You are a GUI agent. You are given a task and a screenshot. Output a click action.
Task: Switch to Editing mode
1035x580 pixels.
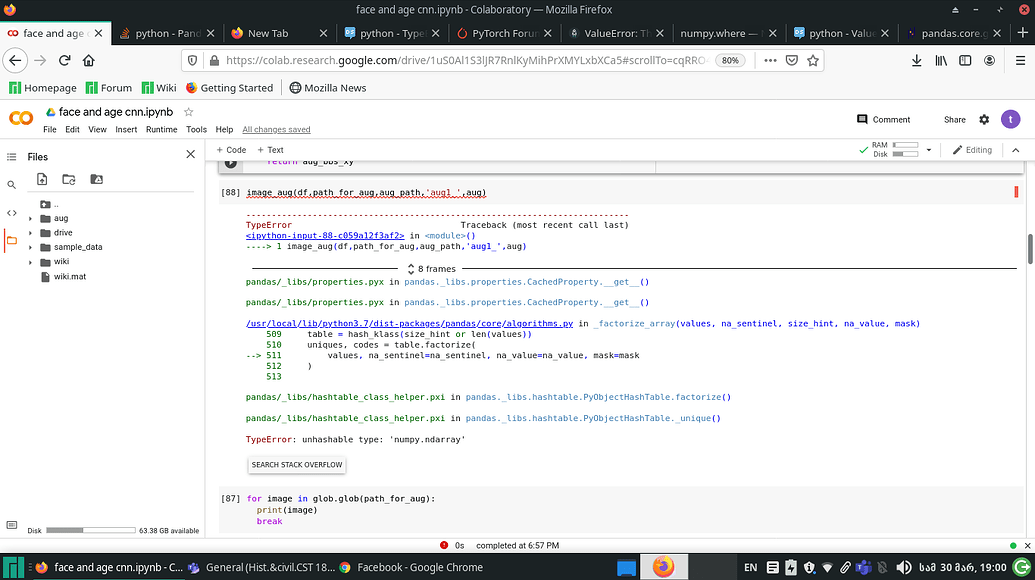[972, 150]
